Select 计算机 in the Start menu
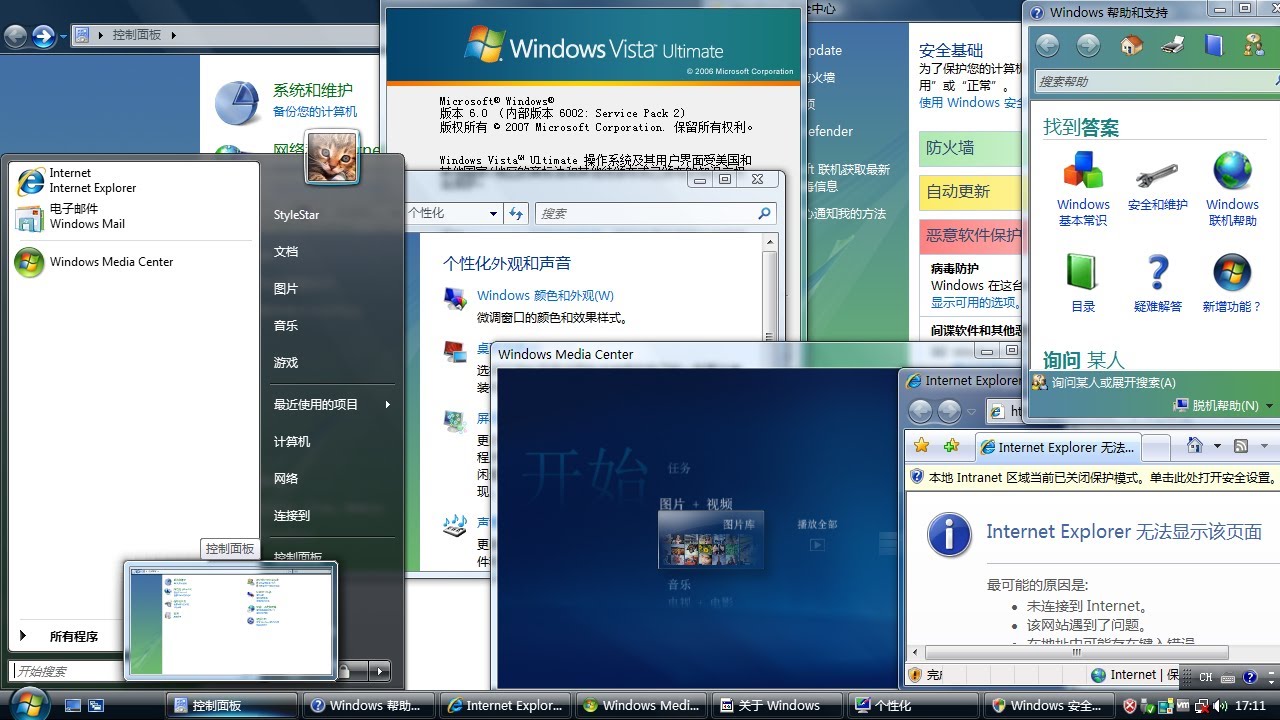This screenshot has height=720, width=1280. point(292,441)
